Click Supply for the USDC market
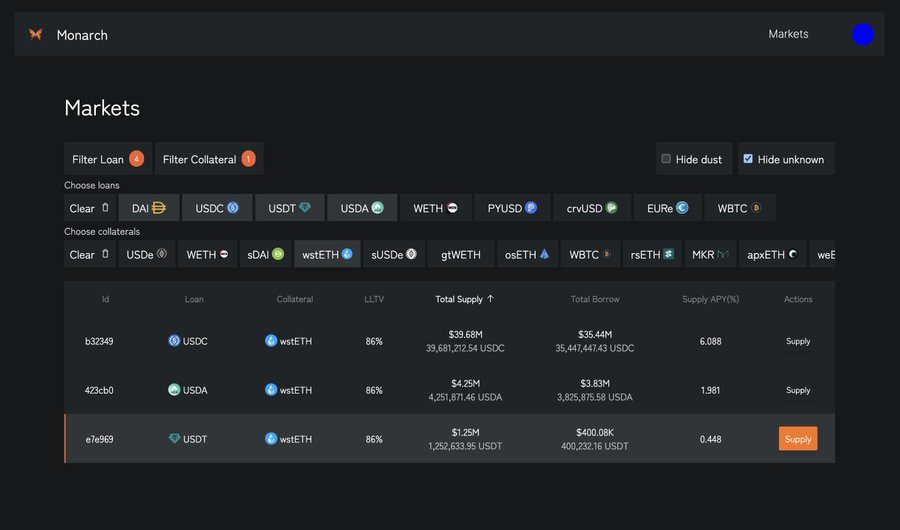900x530 pixels. (x=798, y=341)
